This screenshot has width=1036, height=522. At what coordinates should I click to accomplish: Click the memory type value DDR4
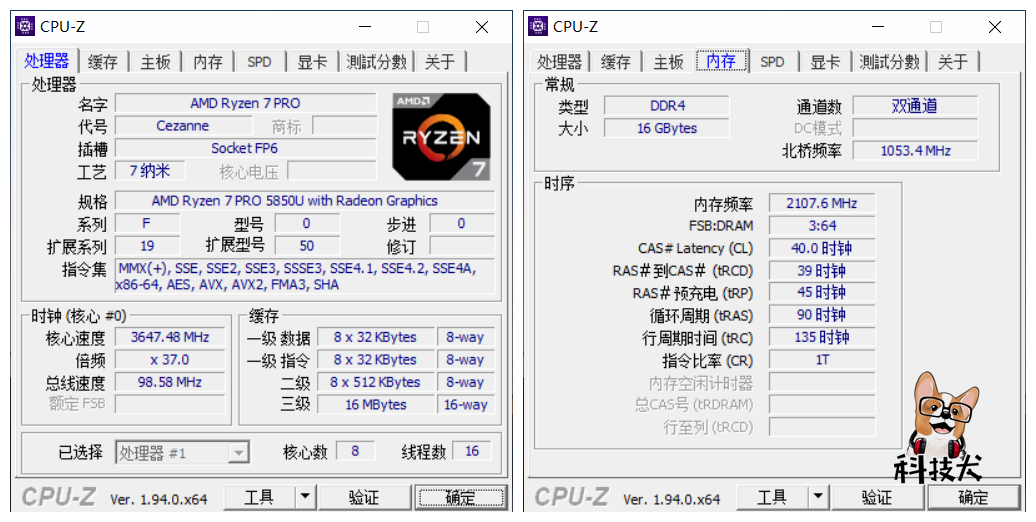[667, 106]
